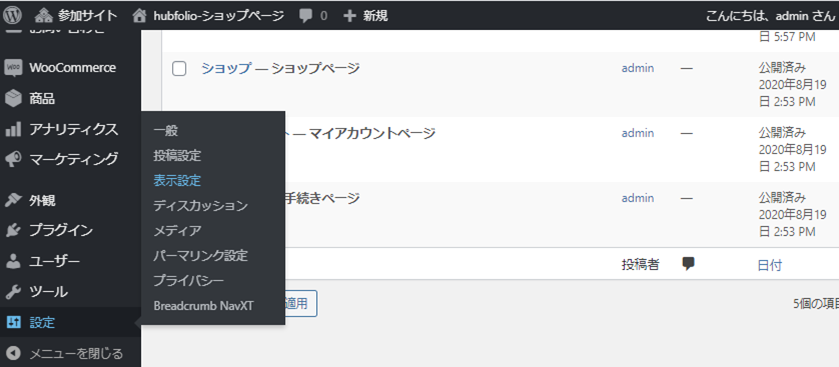Screen dimensions: 839x367
Task: Click the 適用 bulk action button
Action: tap(301, 303)
